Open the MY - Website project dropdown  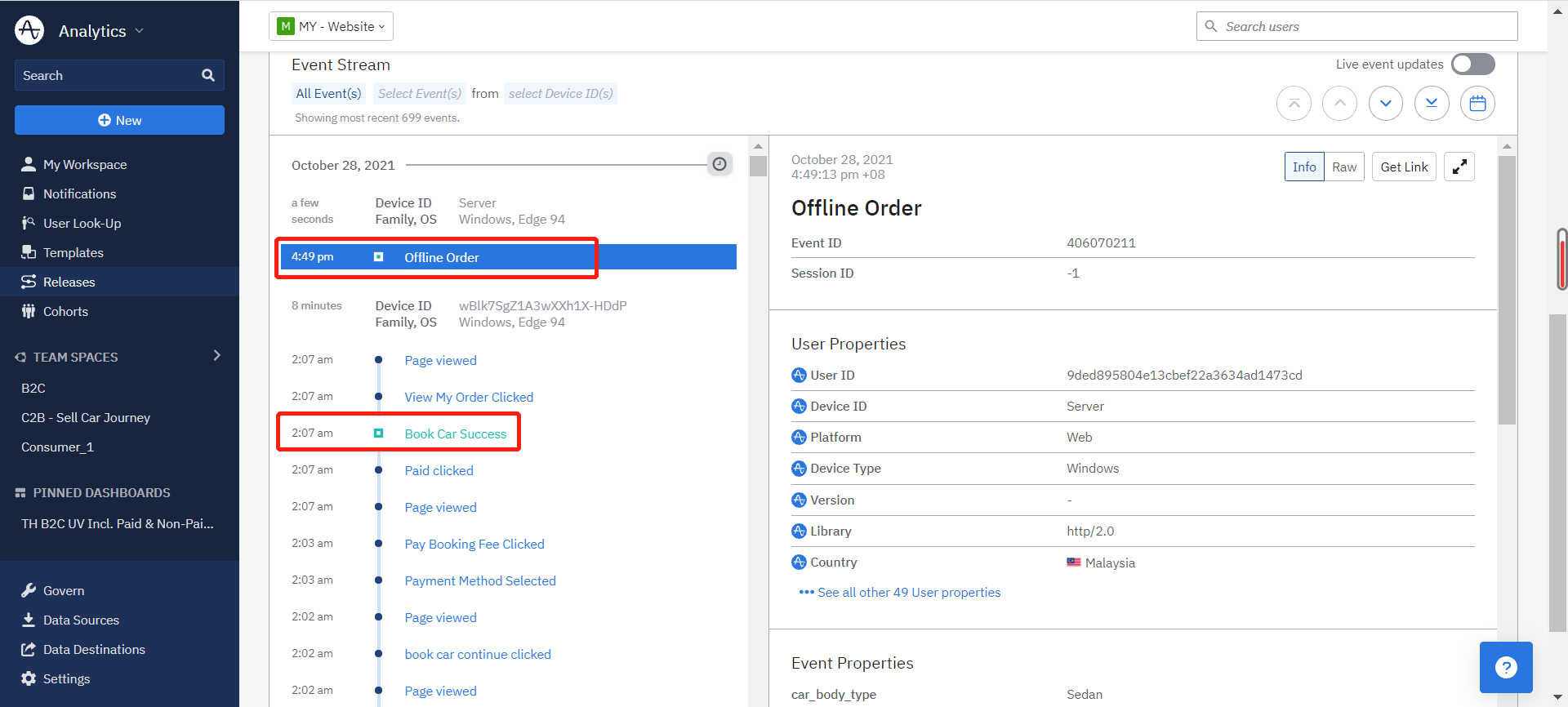(331, 26)
